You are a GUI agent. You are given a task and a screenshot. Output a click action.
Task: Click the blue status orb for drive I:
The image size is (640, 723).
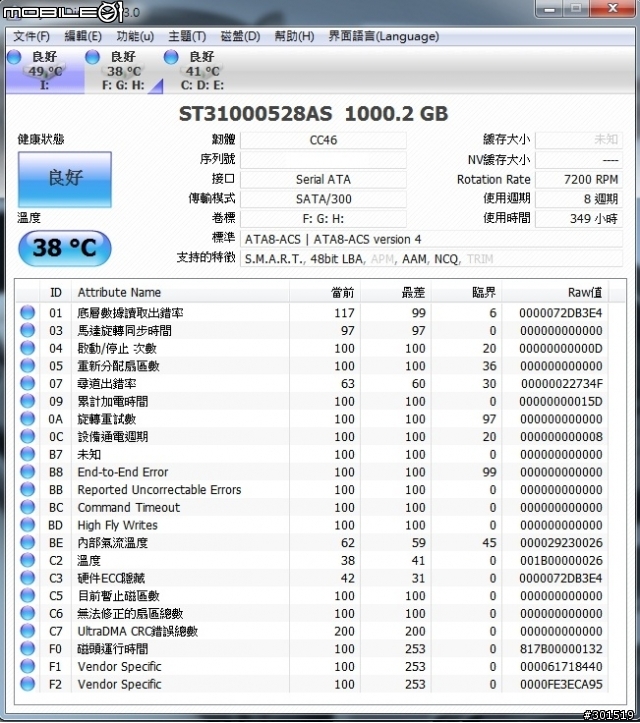point(14,57)
